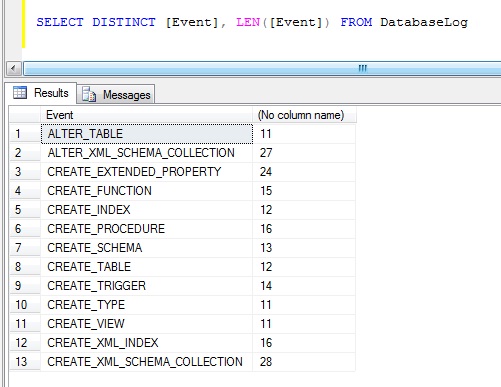Select the CREATE_EXTENDED_PROPERTY cell
Image resolution: width=501 pixels, height=387 pixels.
coord(147,172)
